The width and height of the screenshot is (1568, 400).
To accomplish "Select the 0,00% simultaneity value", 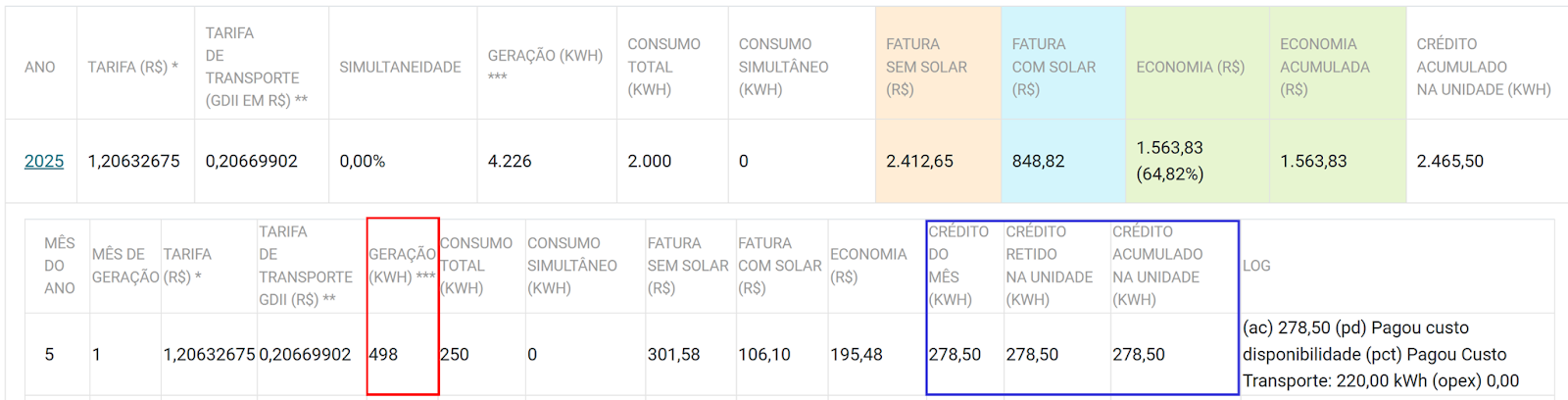I will click(363, 161).
